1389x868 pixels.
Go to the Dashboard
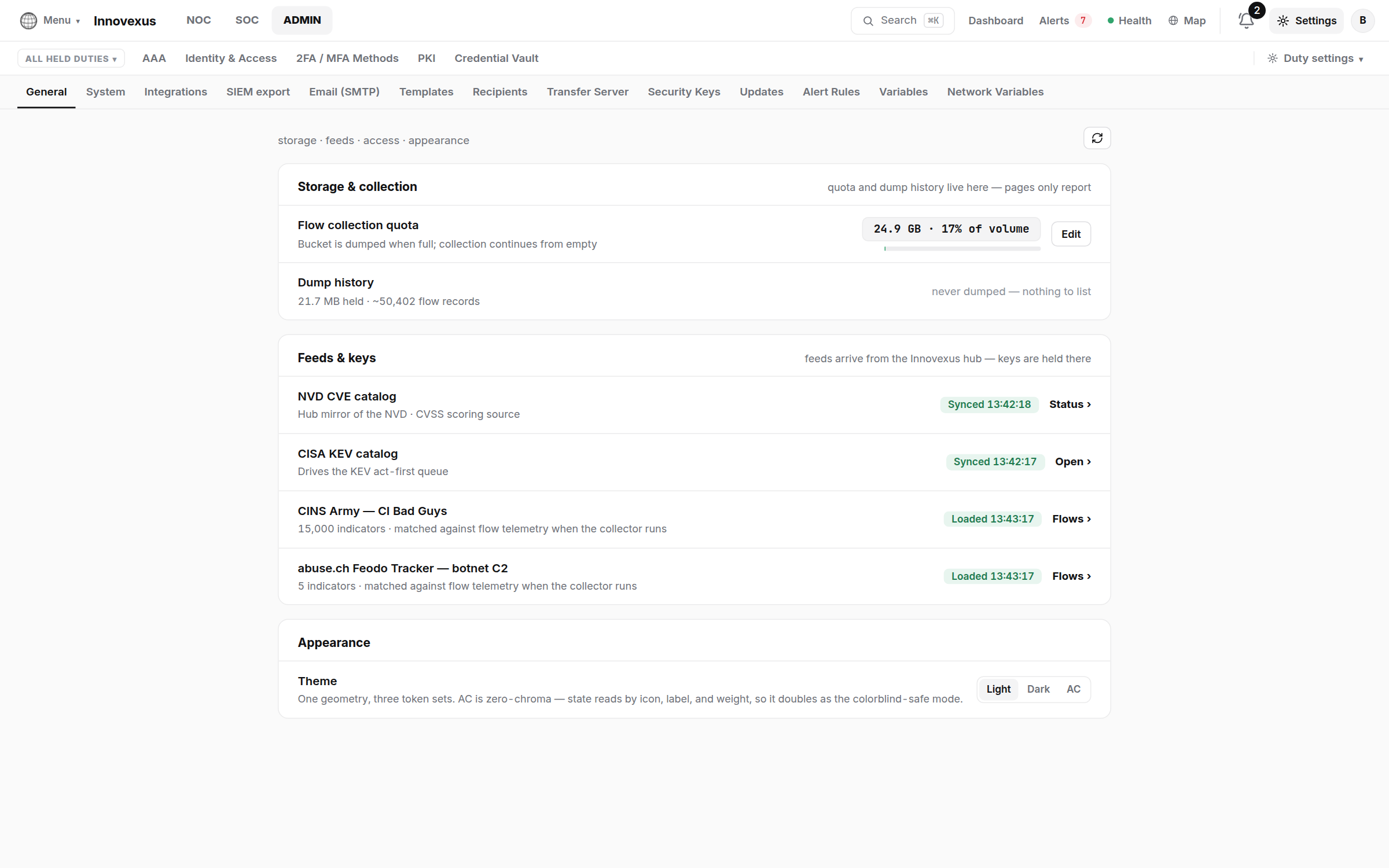[x=995, y=21]
